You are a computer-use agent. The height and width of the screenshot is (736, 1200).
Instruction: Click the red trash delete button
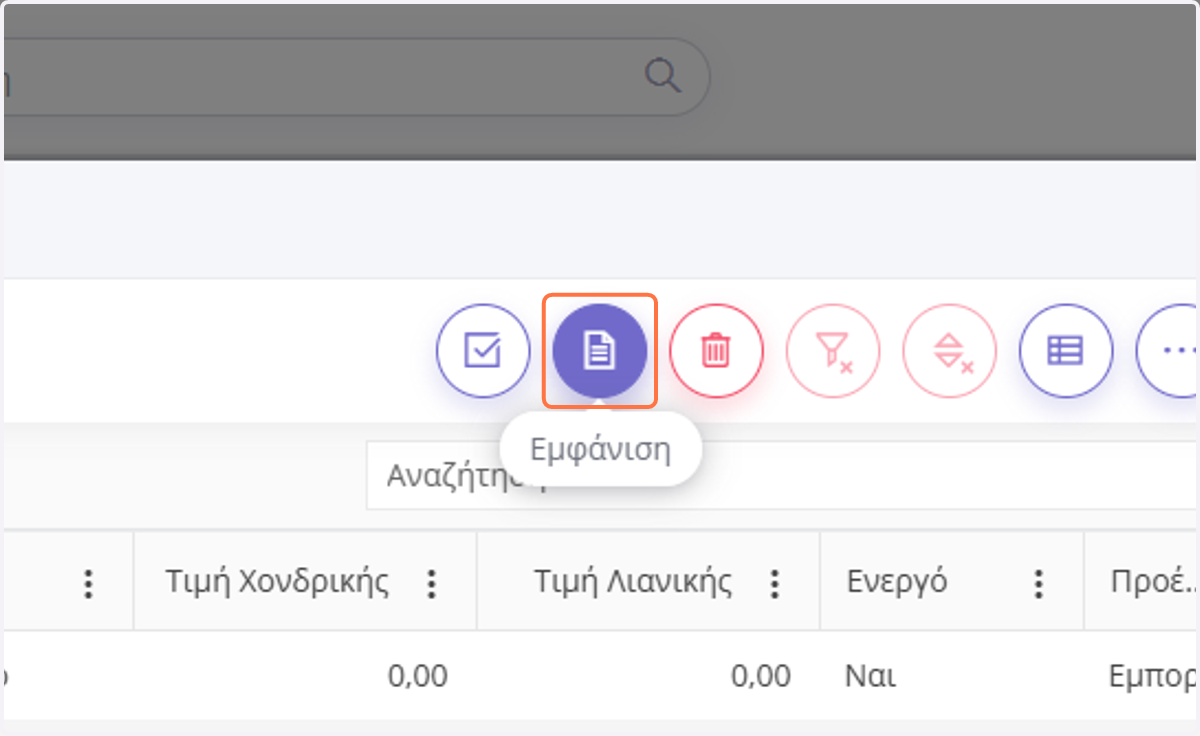[x=716, y=351]
